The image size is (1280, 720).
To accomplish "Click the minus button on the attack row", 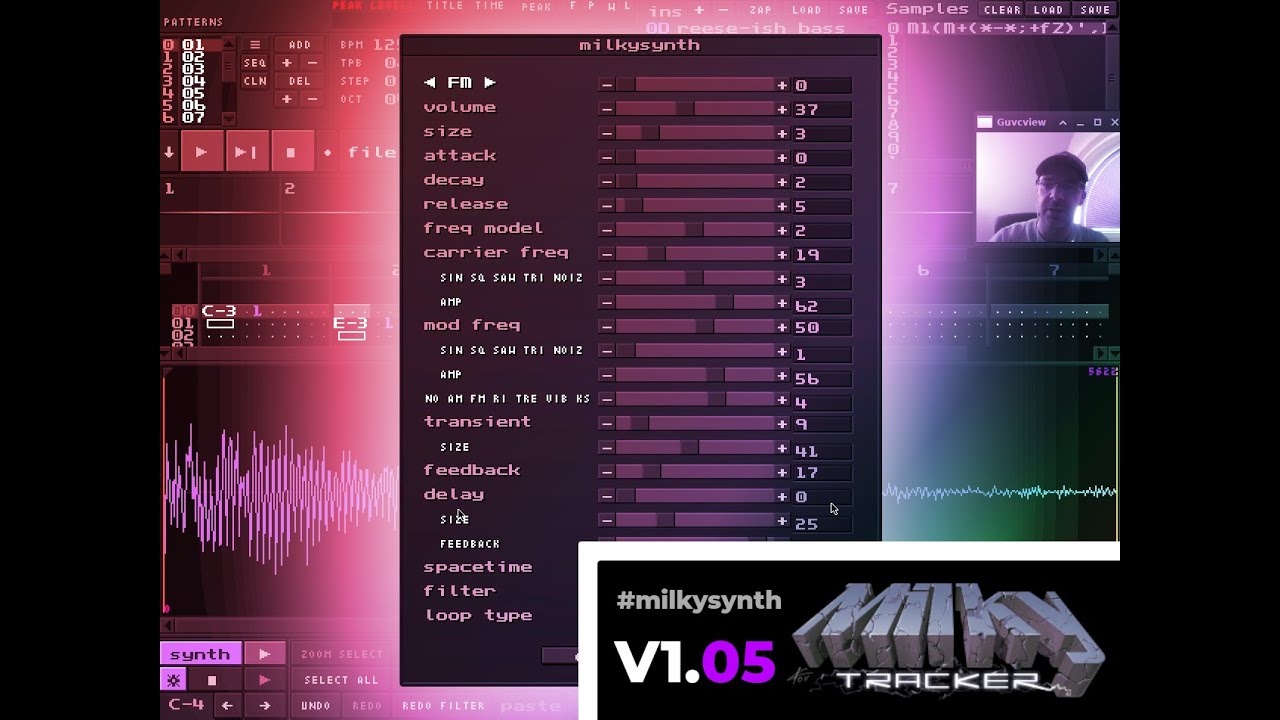I will point(607,157).
